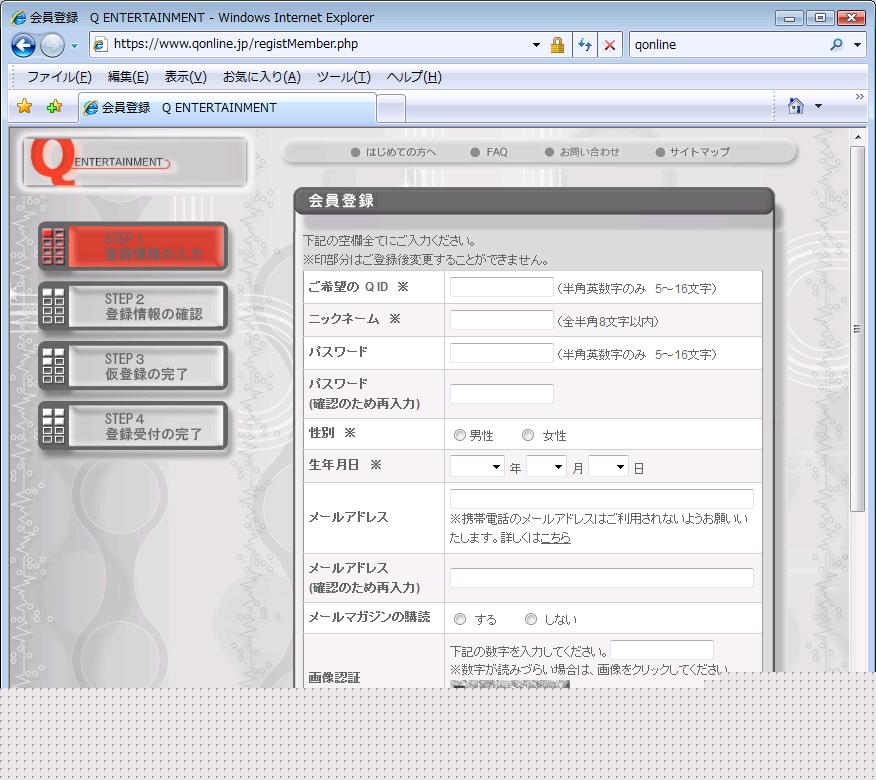Open the birth year (年) dropdown

tap(477, 467)
